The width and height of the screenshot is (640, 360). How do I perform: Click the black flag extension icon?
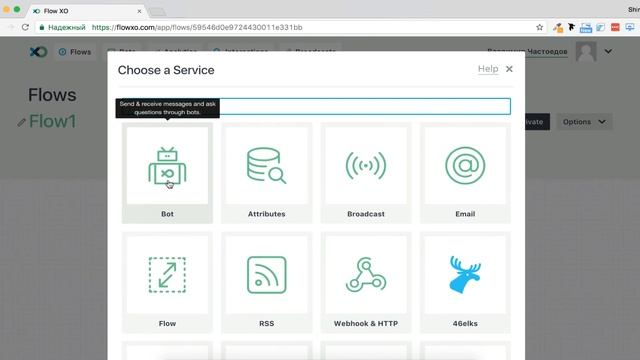pos(571,27)
